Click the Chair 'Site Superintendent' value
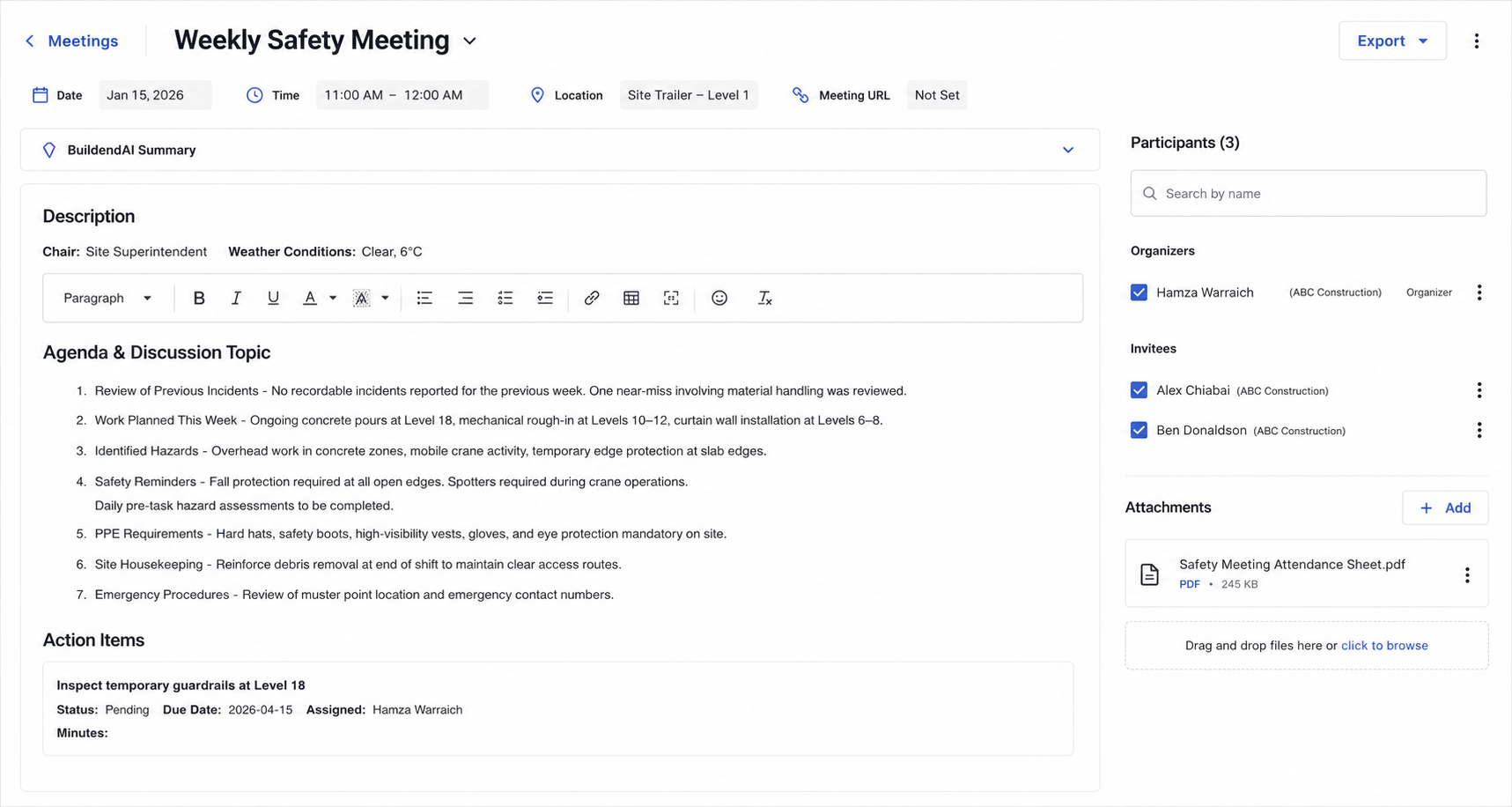Viewport: 1512px width, 807px height. point(146,252)
